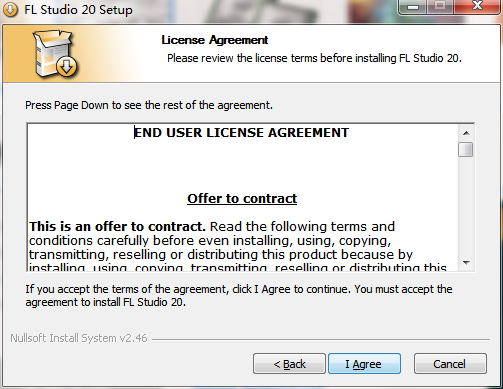This screenshot has width=503, height=389.
Task: Click the empty scrollbar track below thumb
Action: pyautogui.click(x=466, y=206)
